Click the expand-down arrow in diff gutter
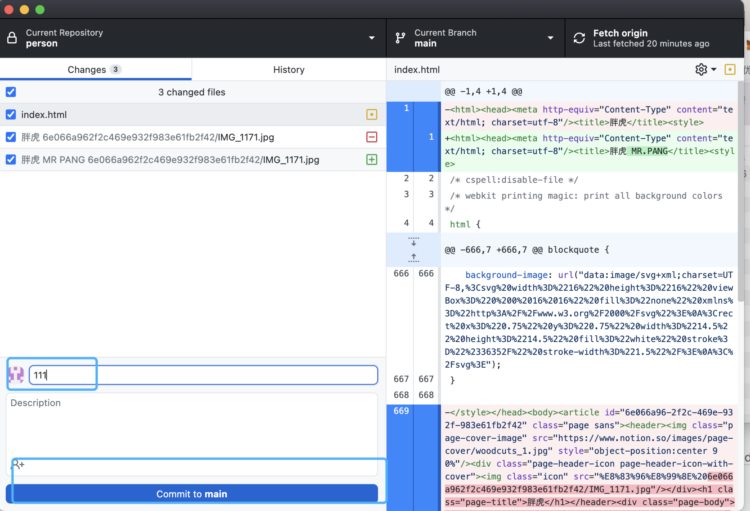 pos(414,243)
